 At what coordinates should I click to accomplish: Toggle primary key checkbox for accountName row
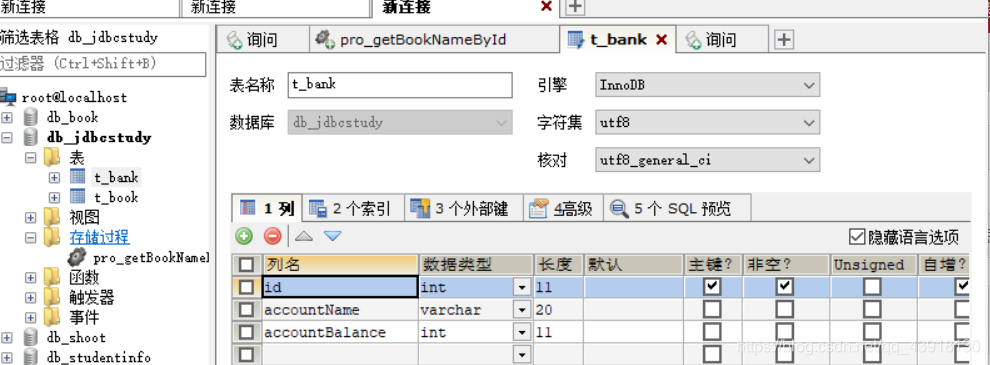point(712,309)
